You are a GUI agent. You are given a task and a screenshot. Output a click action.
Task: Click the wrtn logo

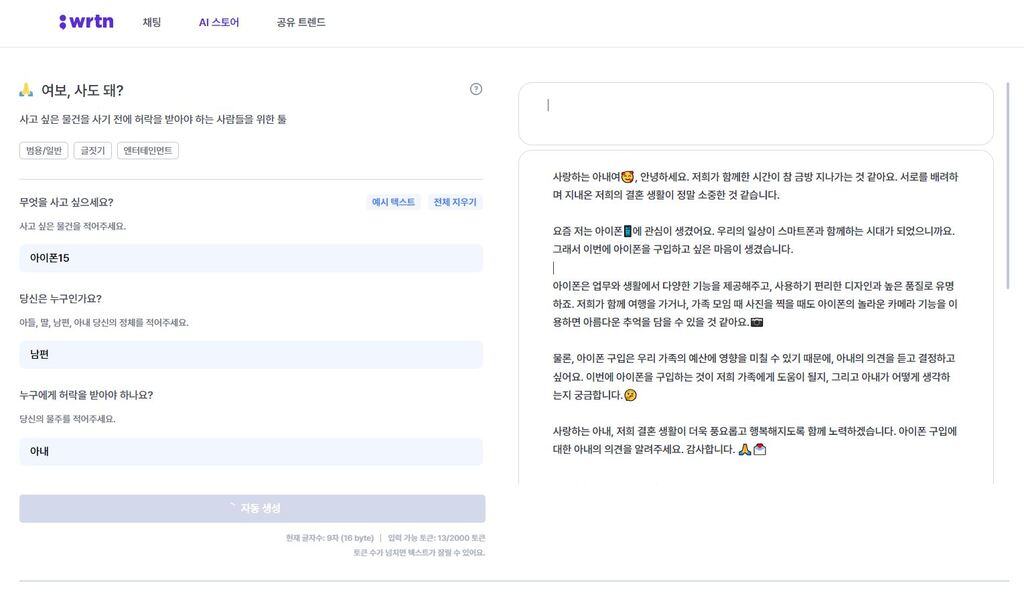[x=86, y=22]
